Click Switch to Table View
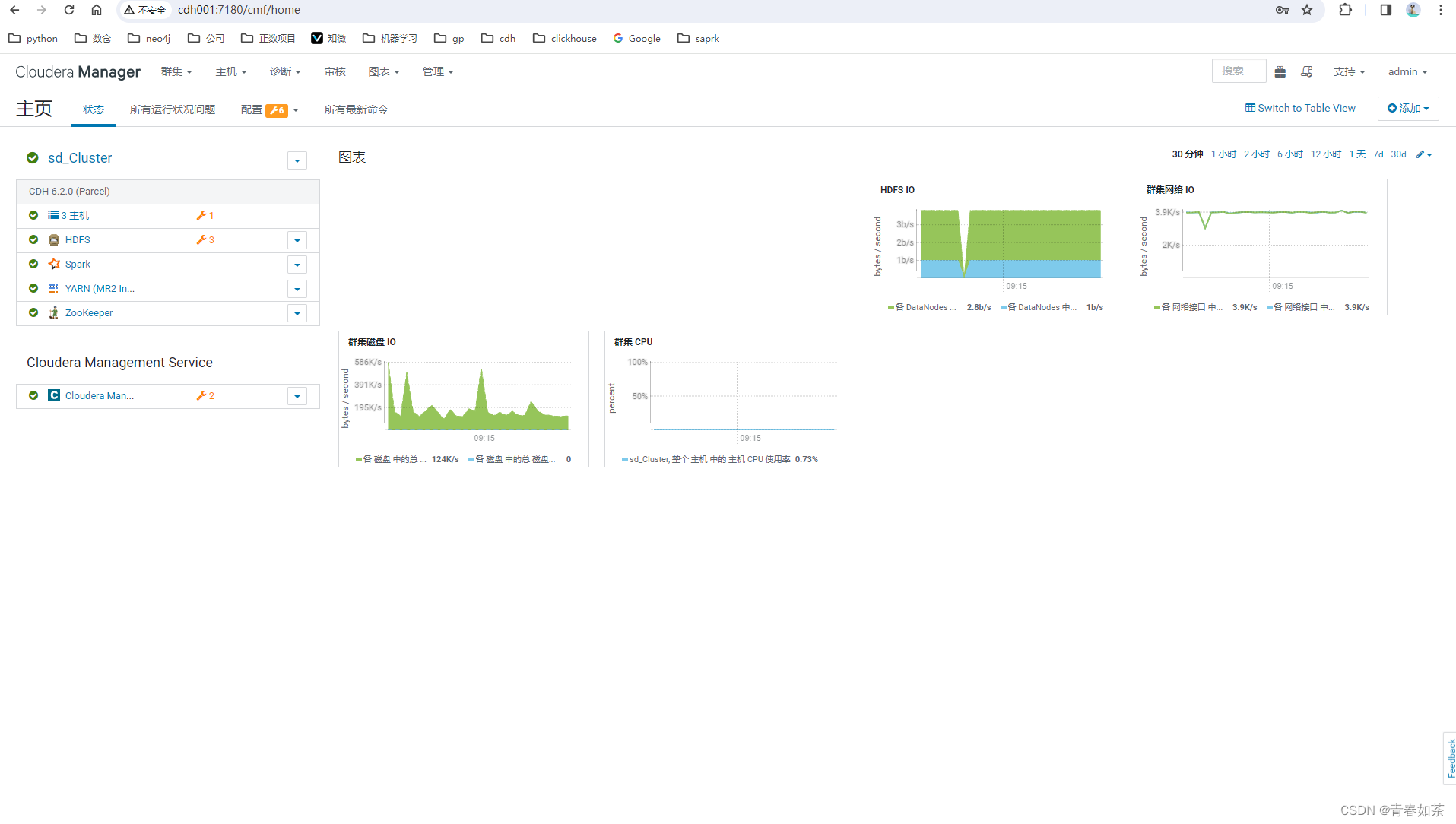 [x=1300, y=108]
